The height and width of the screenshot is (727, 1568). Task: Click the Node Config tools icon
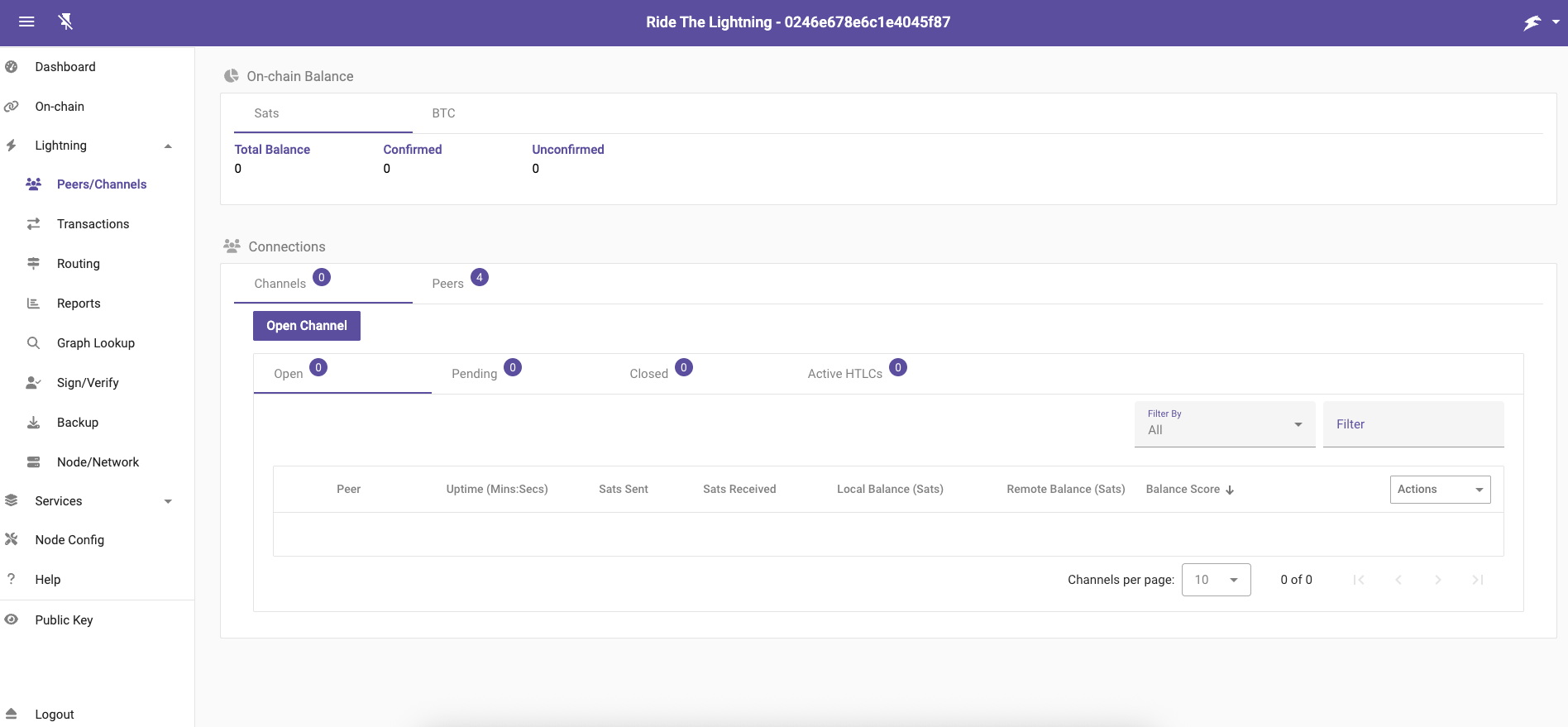coord(12,540)
